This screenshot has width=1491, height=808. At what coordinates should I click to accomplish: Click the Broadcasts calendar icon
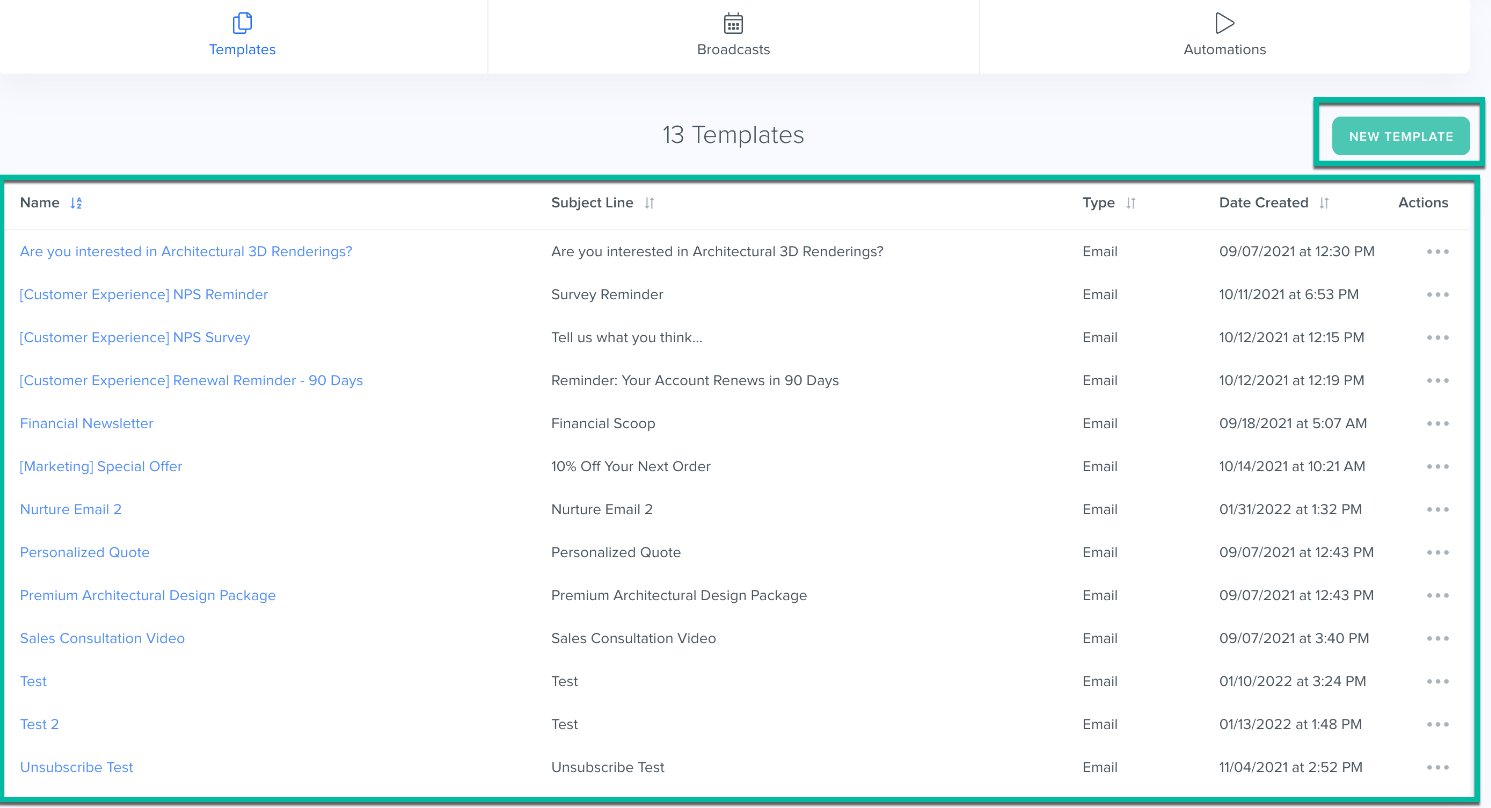[x=734, y=23]
